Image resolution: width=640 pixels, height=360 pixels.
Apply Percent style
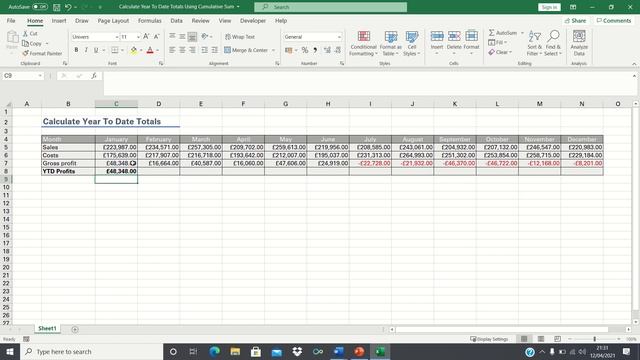[304, 50]
